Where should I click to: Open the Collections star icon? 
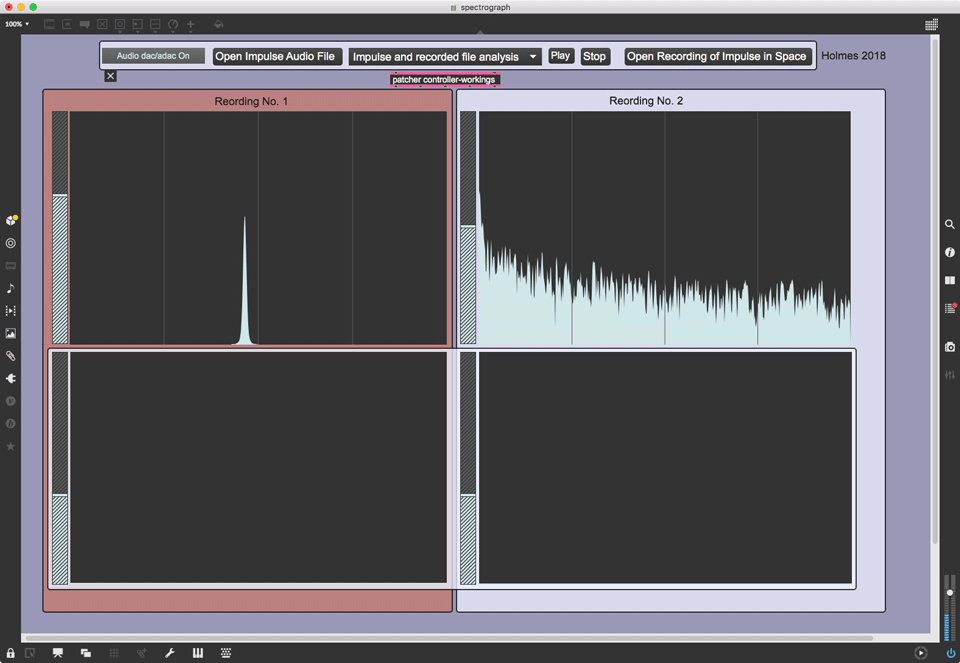pos(10,446)
